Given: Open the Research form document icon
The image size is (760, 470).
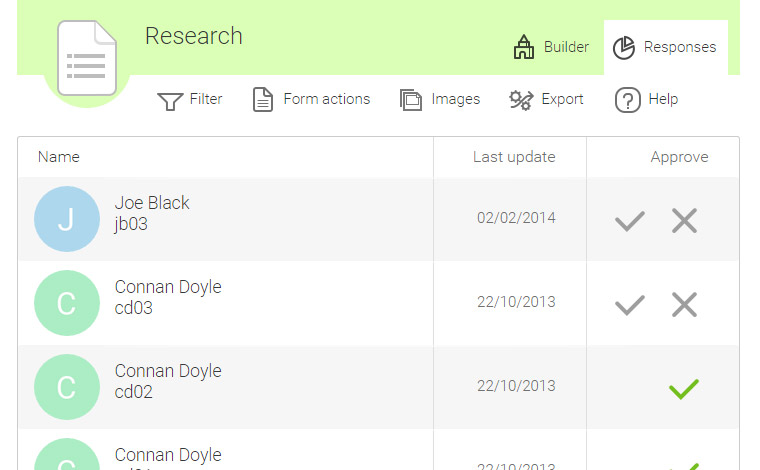Looking at the screenshot, I should click(x=87, y=58).
